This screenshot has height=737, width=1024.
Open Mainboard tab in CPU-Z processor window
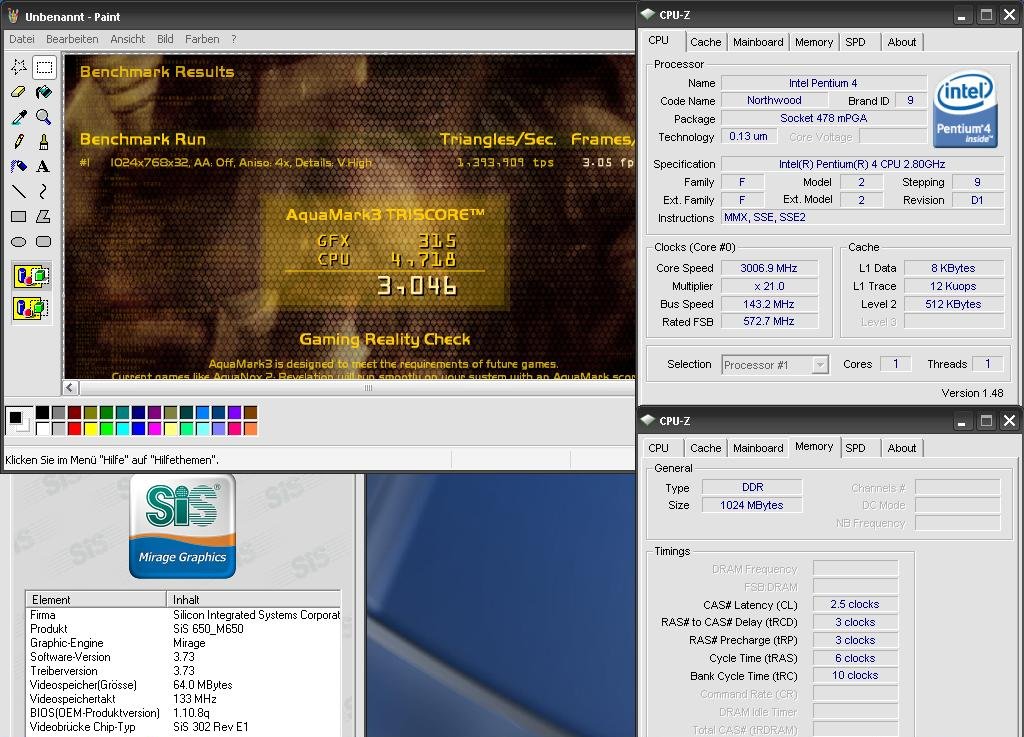[x=758, y=42]
